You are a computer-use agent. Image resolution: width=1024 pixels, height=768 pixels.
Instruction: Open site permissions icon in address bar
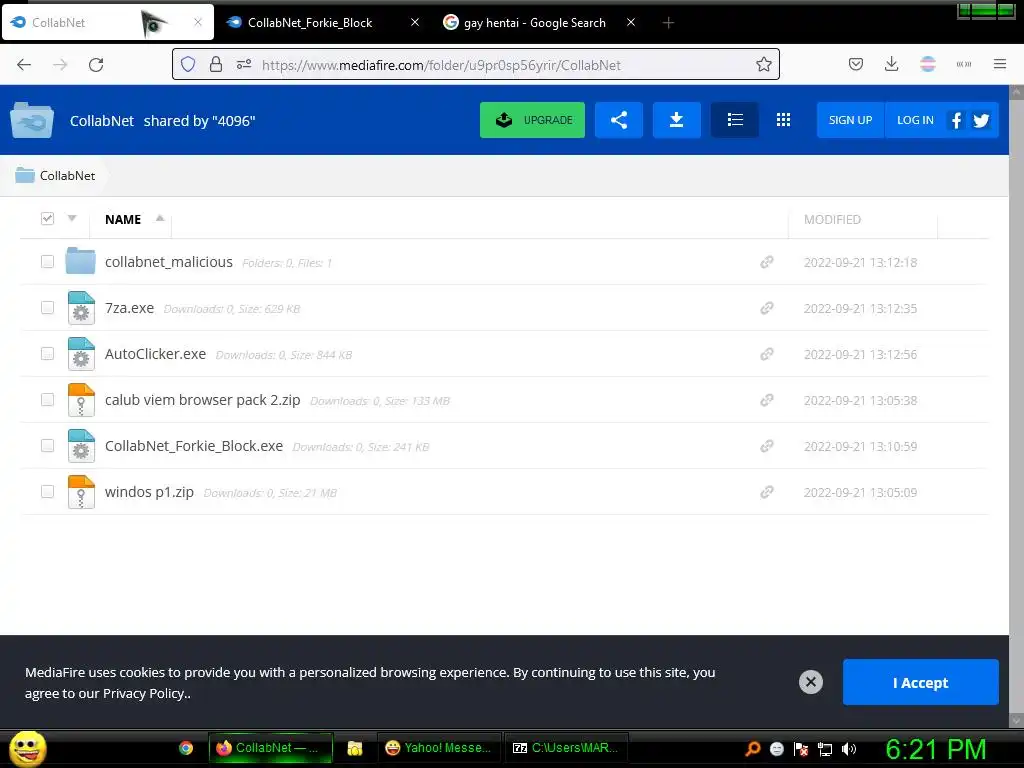pyautogui.click(x=244, y=65)
